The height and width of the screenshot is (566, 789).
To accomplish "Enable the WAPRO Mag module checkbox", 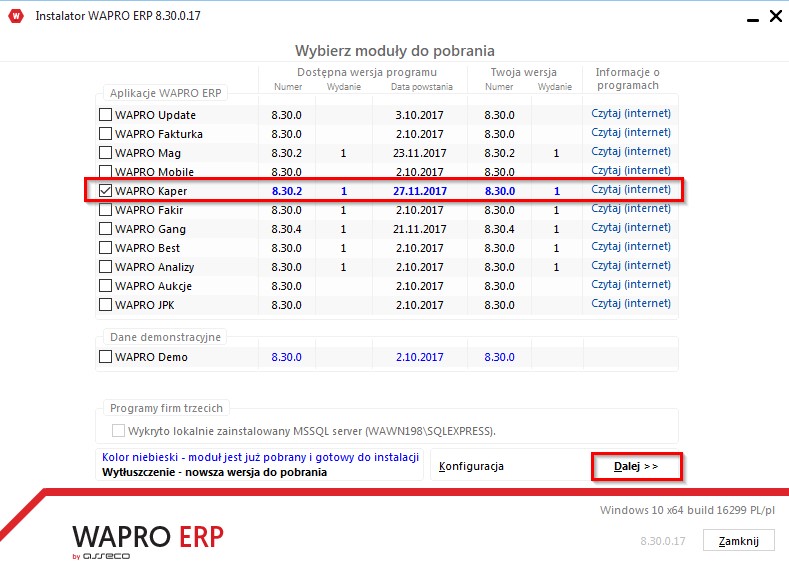I will (105, 153).
